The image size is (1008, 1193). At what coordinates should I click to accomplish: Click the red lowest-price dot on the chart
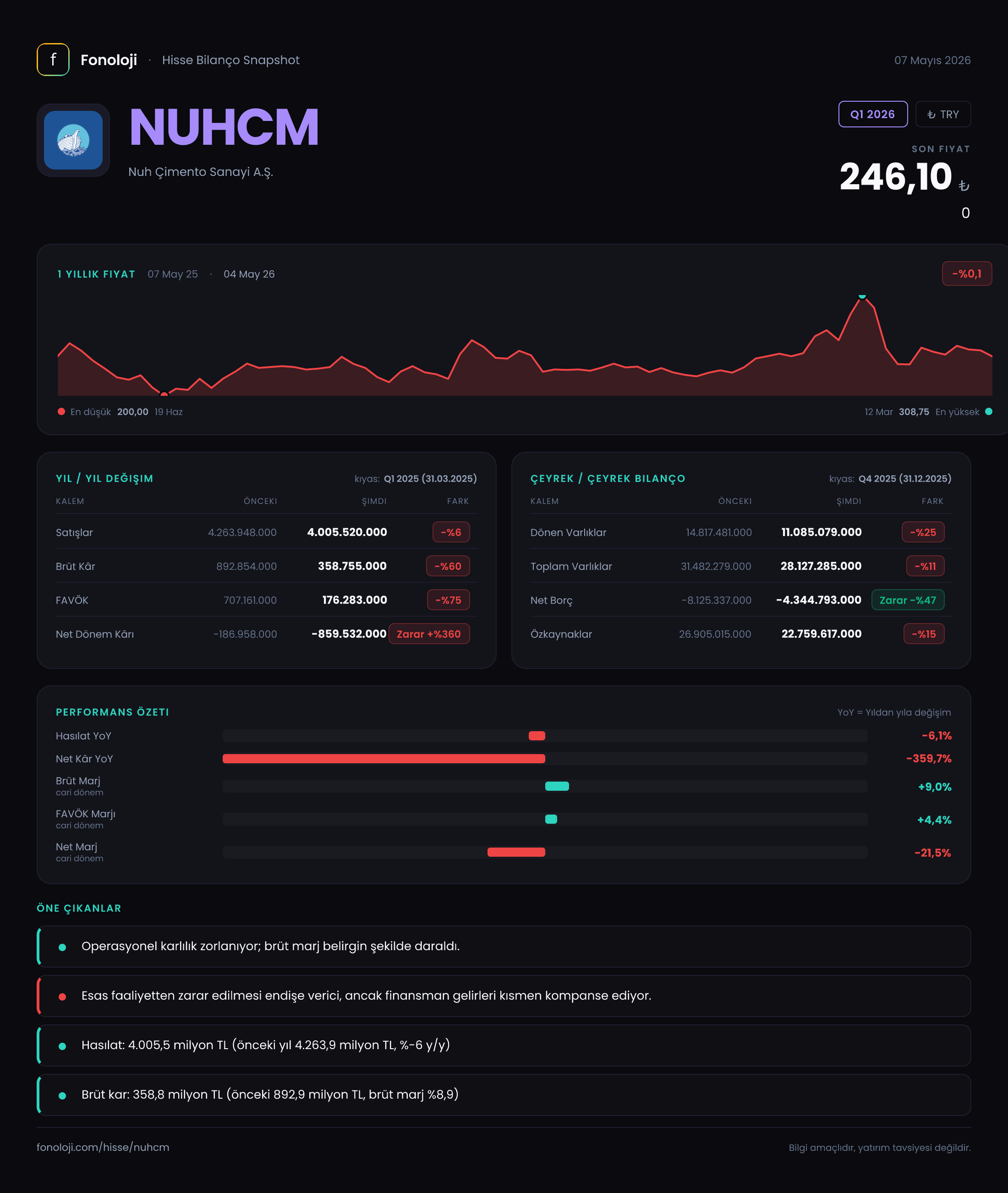click(x=164, y=394)
